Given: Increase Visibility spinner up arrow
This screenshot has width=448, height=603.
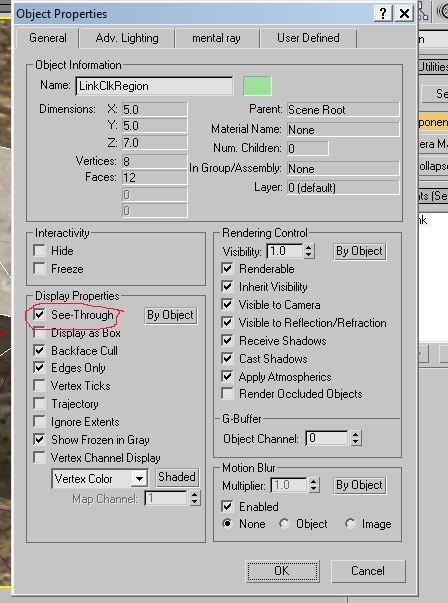Looking at the screenshot, I should click(308, 247).
